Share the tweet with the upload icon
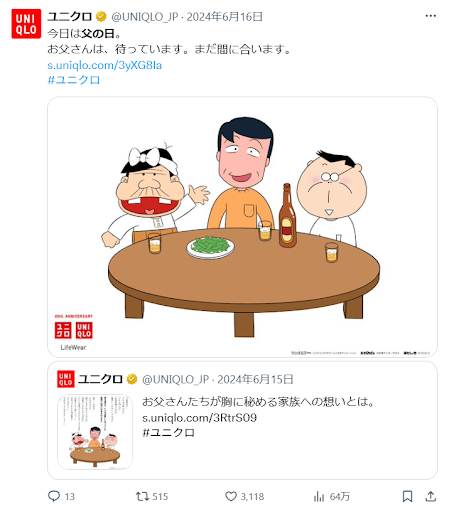Image resolution: width=449 pixels, height=512 pixels. click(x=431, y=496)
